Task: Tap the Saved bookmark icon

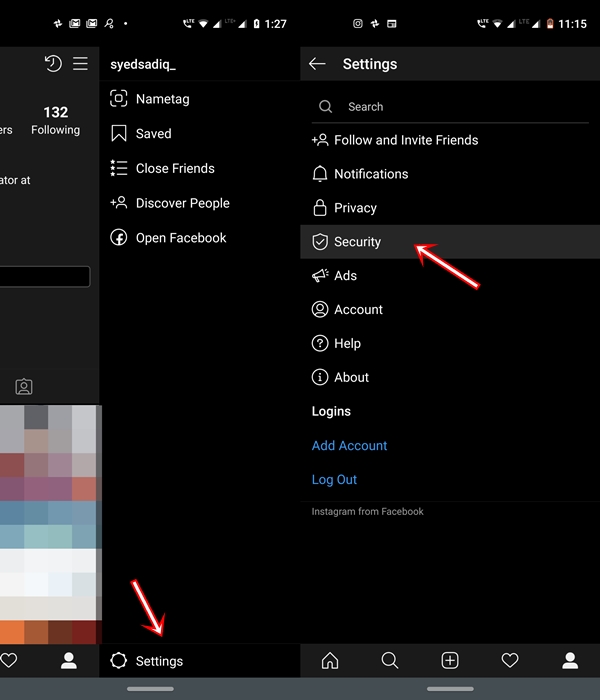Action: [119, 133]
